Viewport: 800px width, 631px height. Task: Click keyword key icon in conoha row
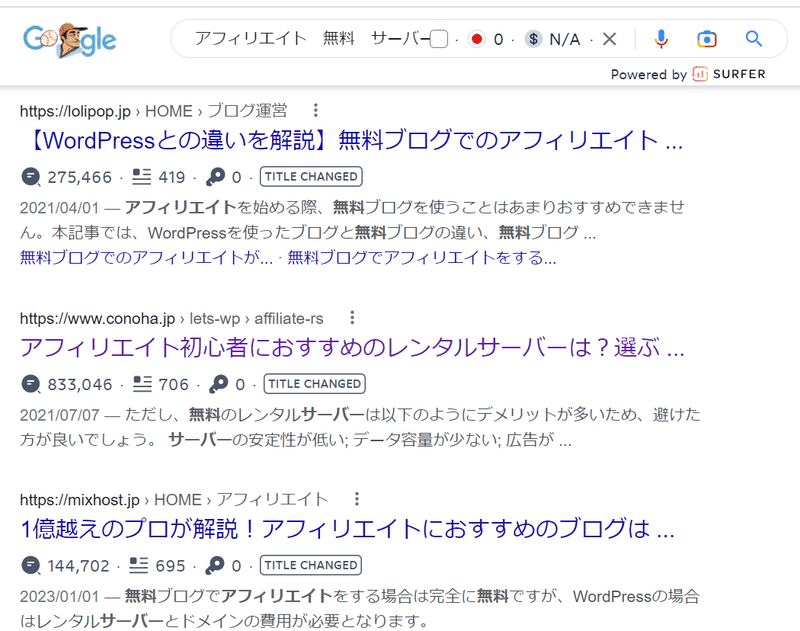pos(218,384)
